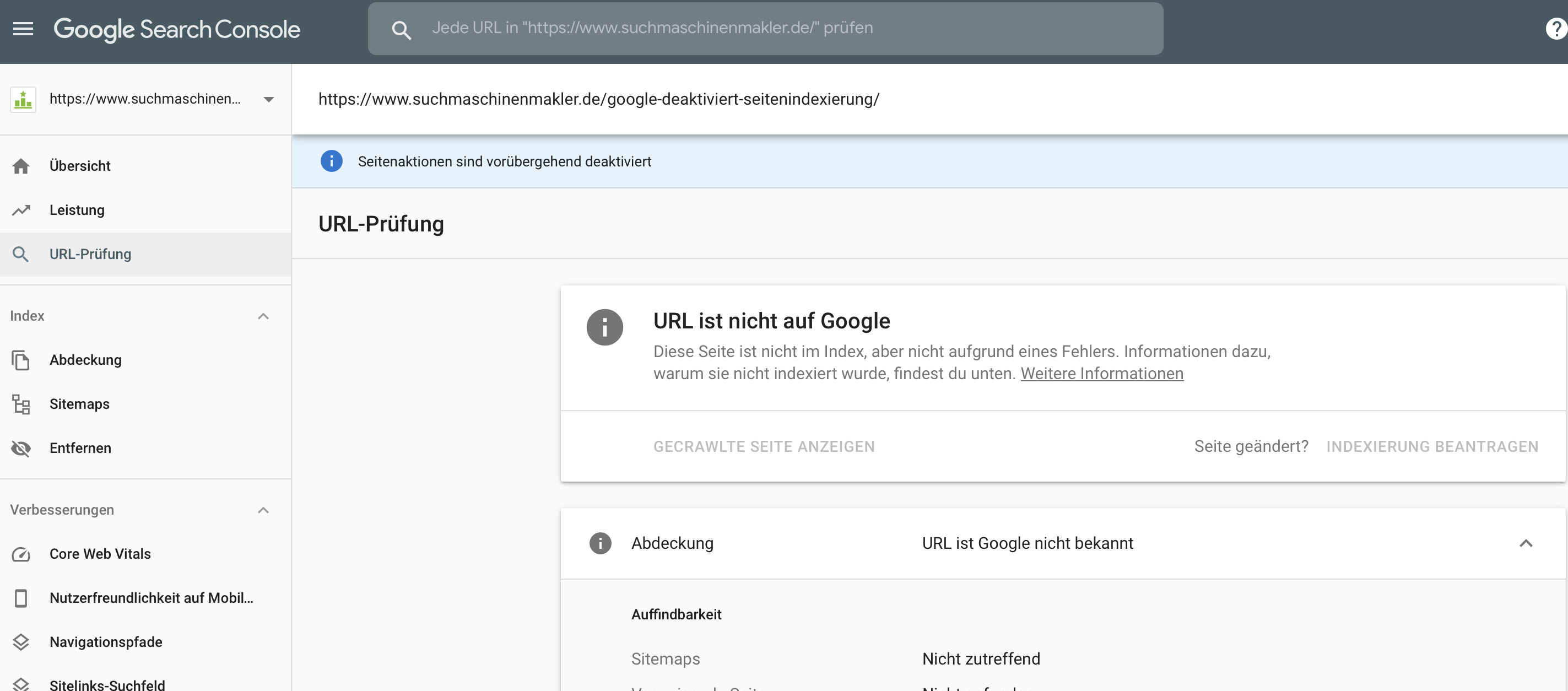The width and height of the screenshot is (1568, 691).
Task: Collapse the Verbesserungen sidebar section
Action: pos(263,510)
